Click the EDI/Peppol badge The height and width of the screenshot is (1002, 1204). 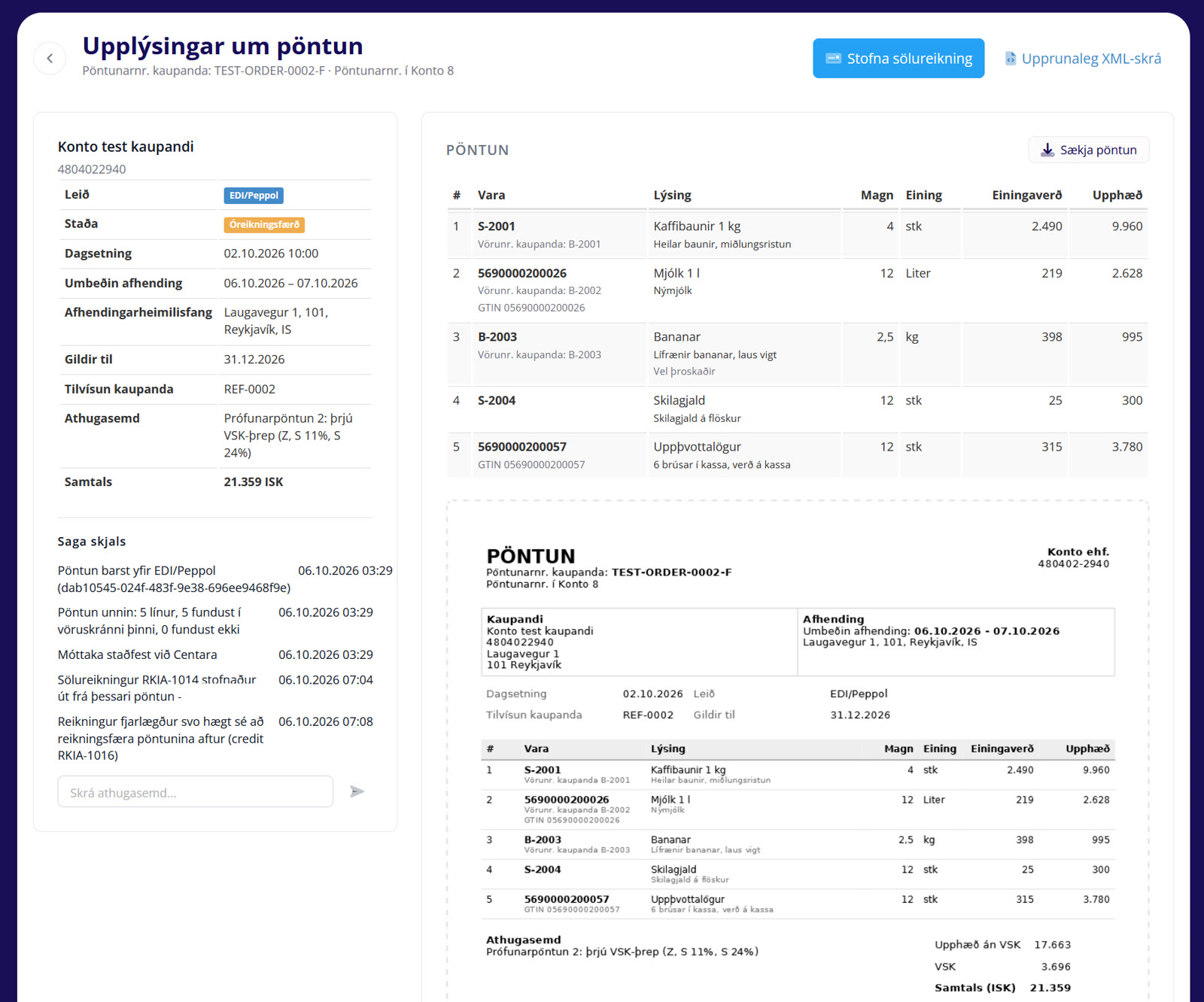254,196
